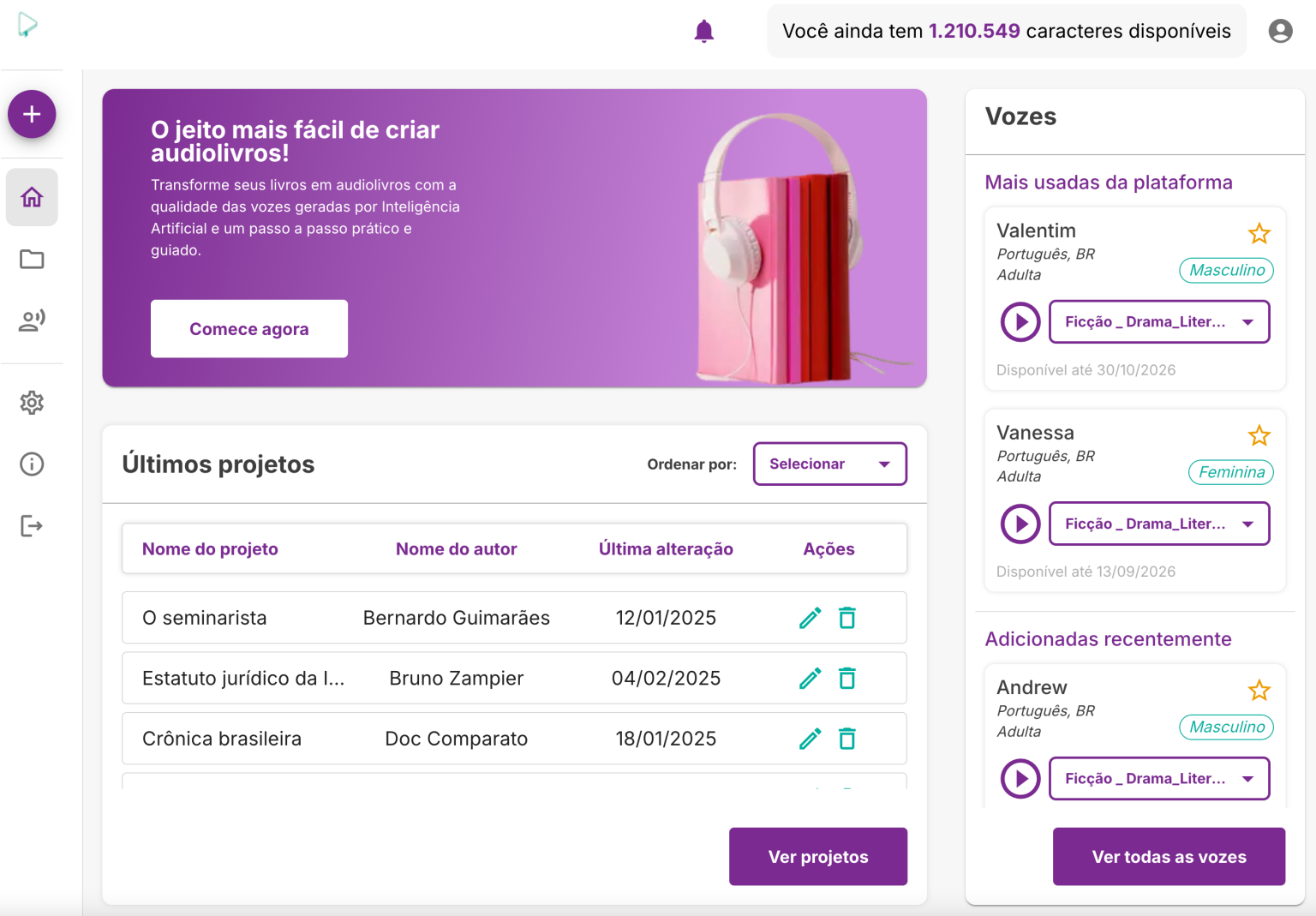This screenshot has height=916, width=1316.
Task: Click the voices sidebar icon
Action: 32,320
